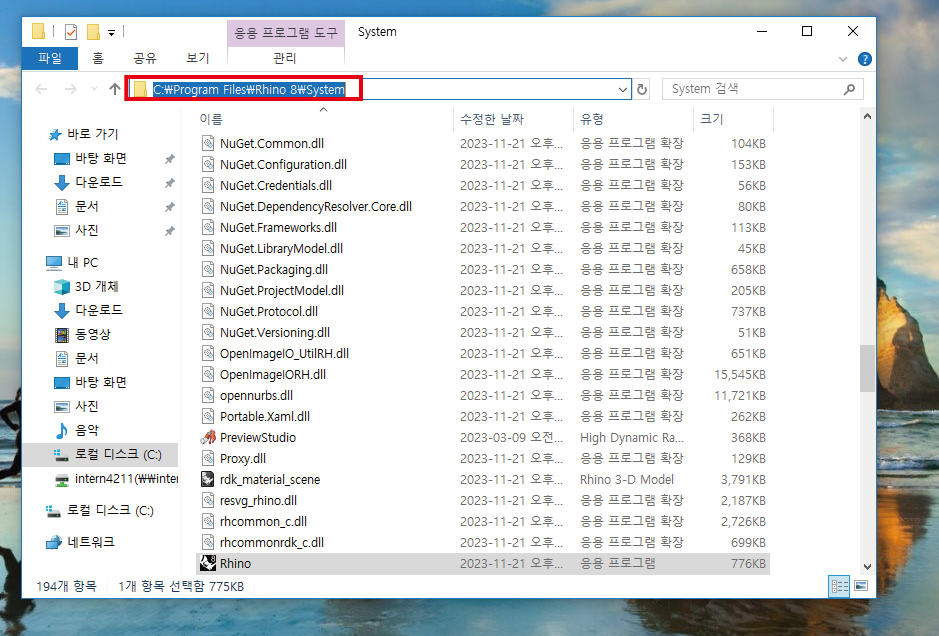
Task: Click the Rhino 3-D Model type cell
Action: coord(626,479)
